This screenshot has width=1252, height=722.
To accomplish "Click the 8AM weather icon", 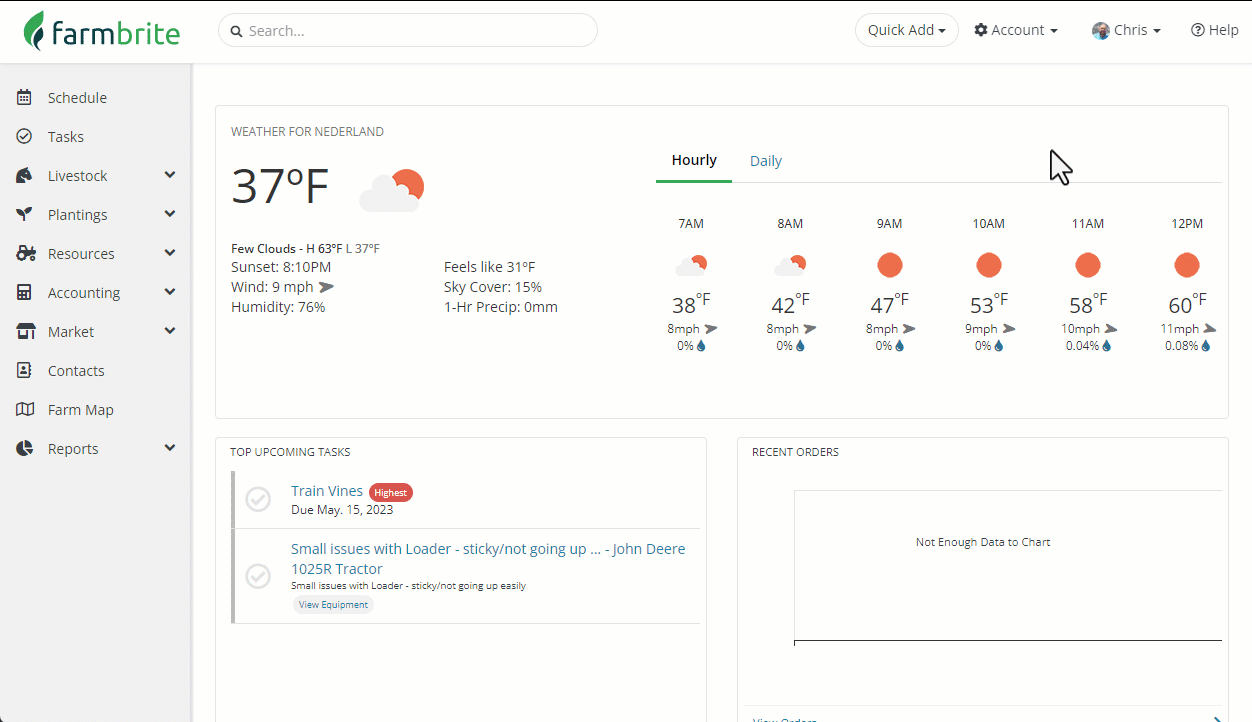I will tap(790, 266).
